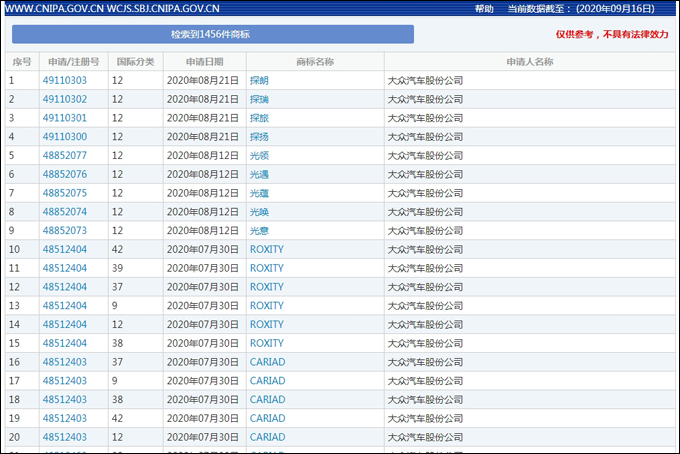Open number 48512404 in row 11
Screen dimensions: 680x454
point(65,268)
